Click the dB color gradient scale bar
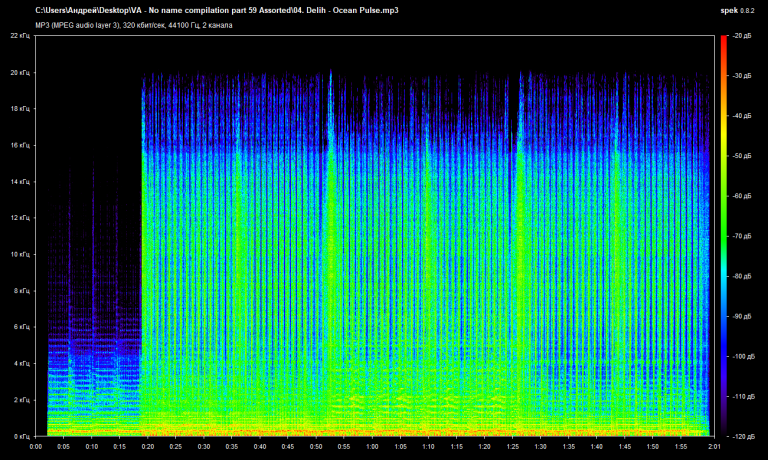 point(724,236)
